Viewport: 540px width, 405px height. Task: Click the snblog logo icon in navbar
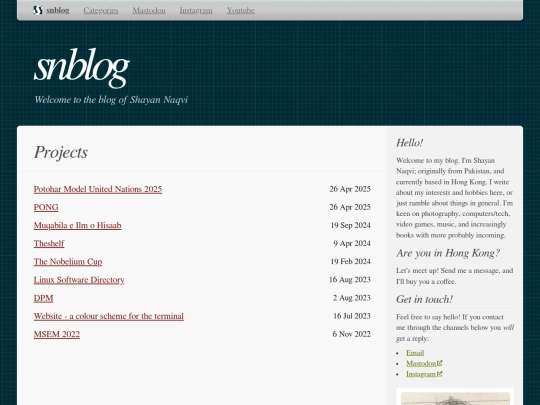tap(38, 10)
